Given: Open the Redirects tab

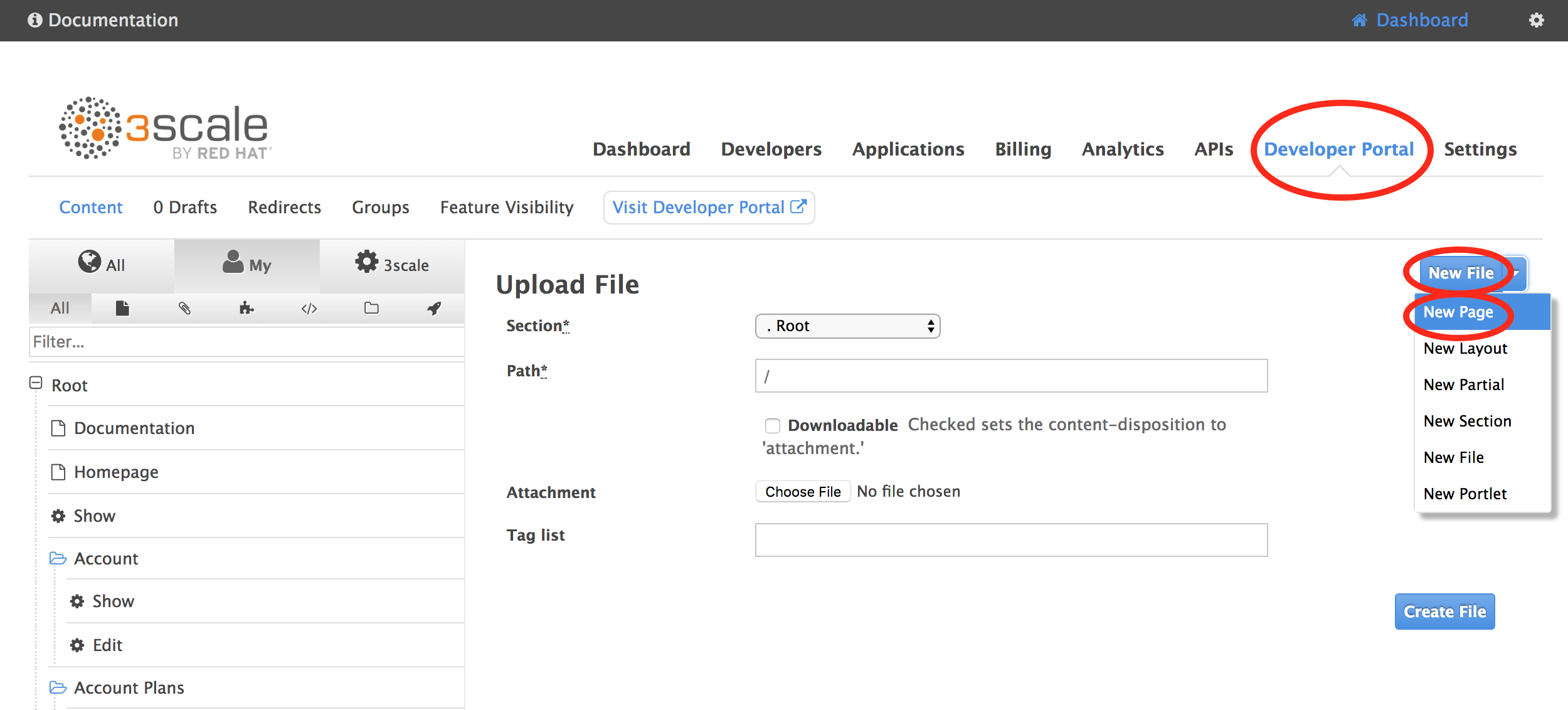Looking at the screenshot, I should coord(284,208).
